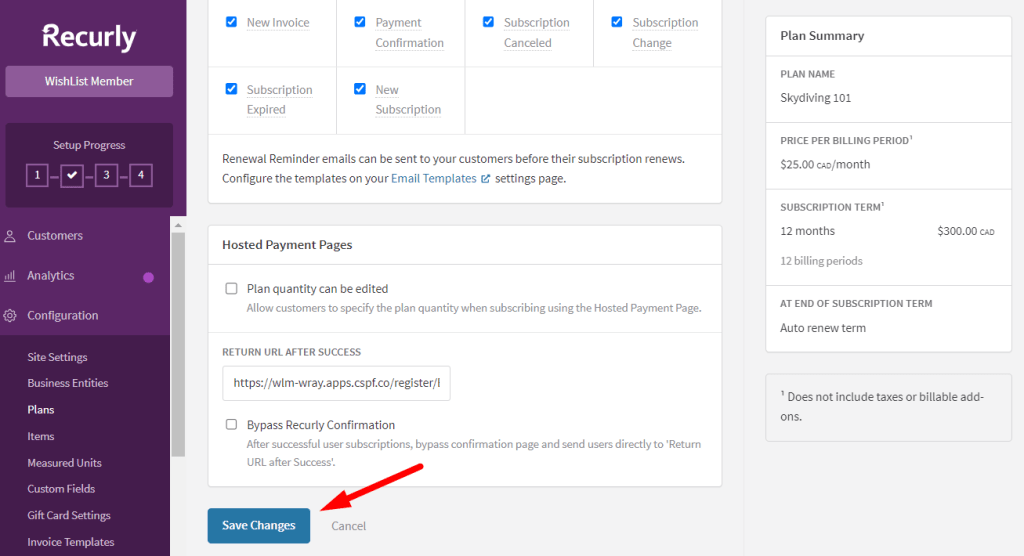Screen dimensions: 1024x556
Task: Open the WishList Member site switcher
Action: coord(89,81)
